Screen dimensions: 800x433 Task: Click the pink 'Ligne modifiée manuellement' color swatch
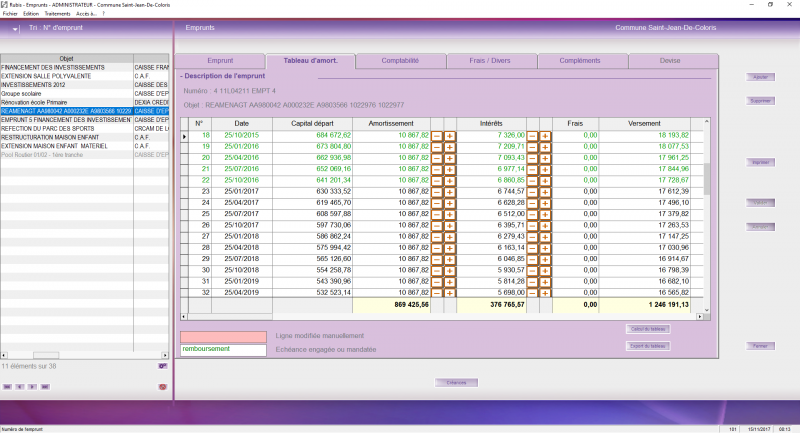pos(223,337)
